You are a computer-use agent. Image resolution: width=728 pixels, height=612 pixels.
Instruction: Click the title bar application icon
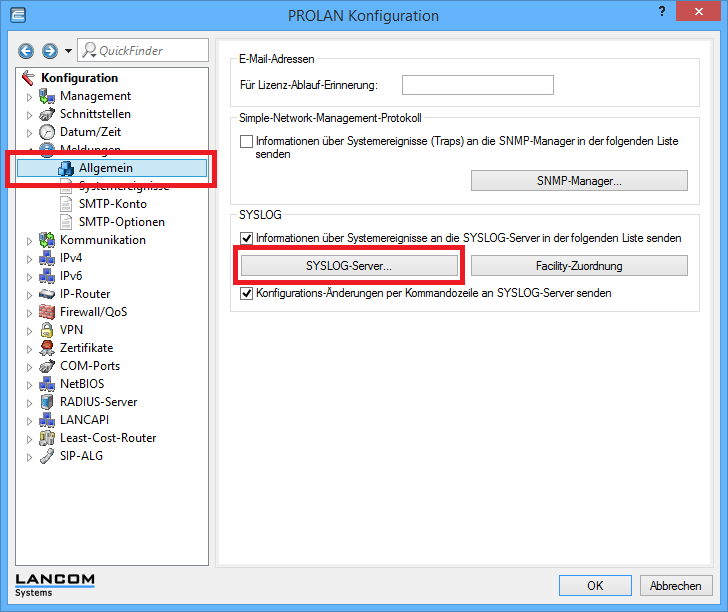click(18, 15)
